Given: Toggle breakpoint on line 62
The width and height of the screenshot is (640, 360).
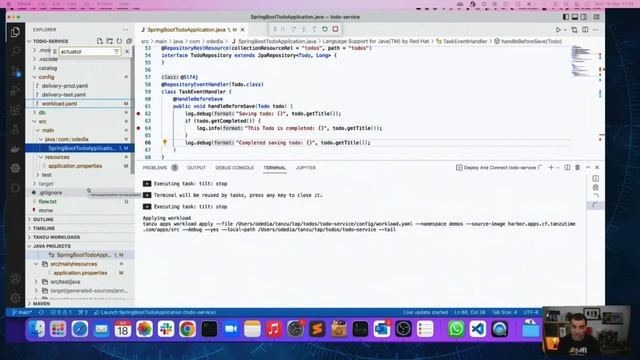Looking at the screenshot, I should [x=138, y=113].
